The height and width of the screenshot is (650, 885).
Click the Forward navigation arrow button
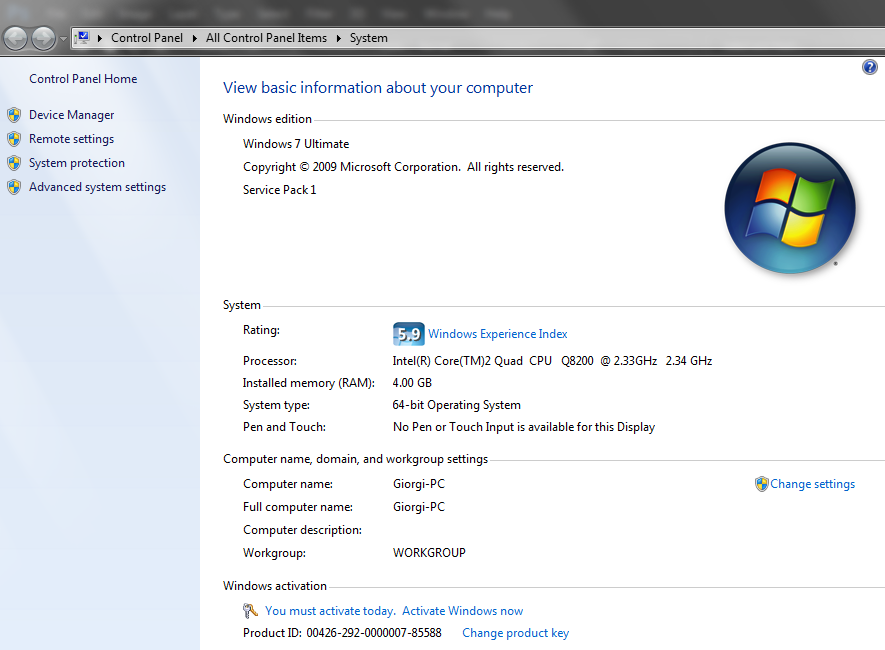(43, 38)
